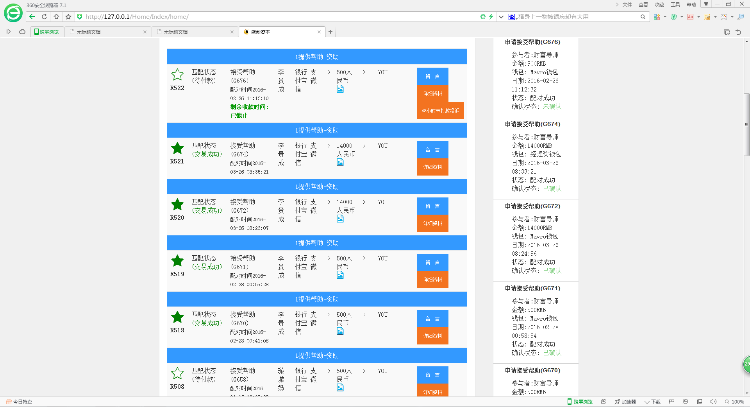The height and width of the screenshot is (407, 750).
Task: Toggle the filled star for X521
Action: [x=177, y=148]
